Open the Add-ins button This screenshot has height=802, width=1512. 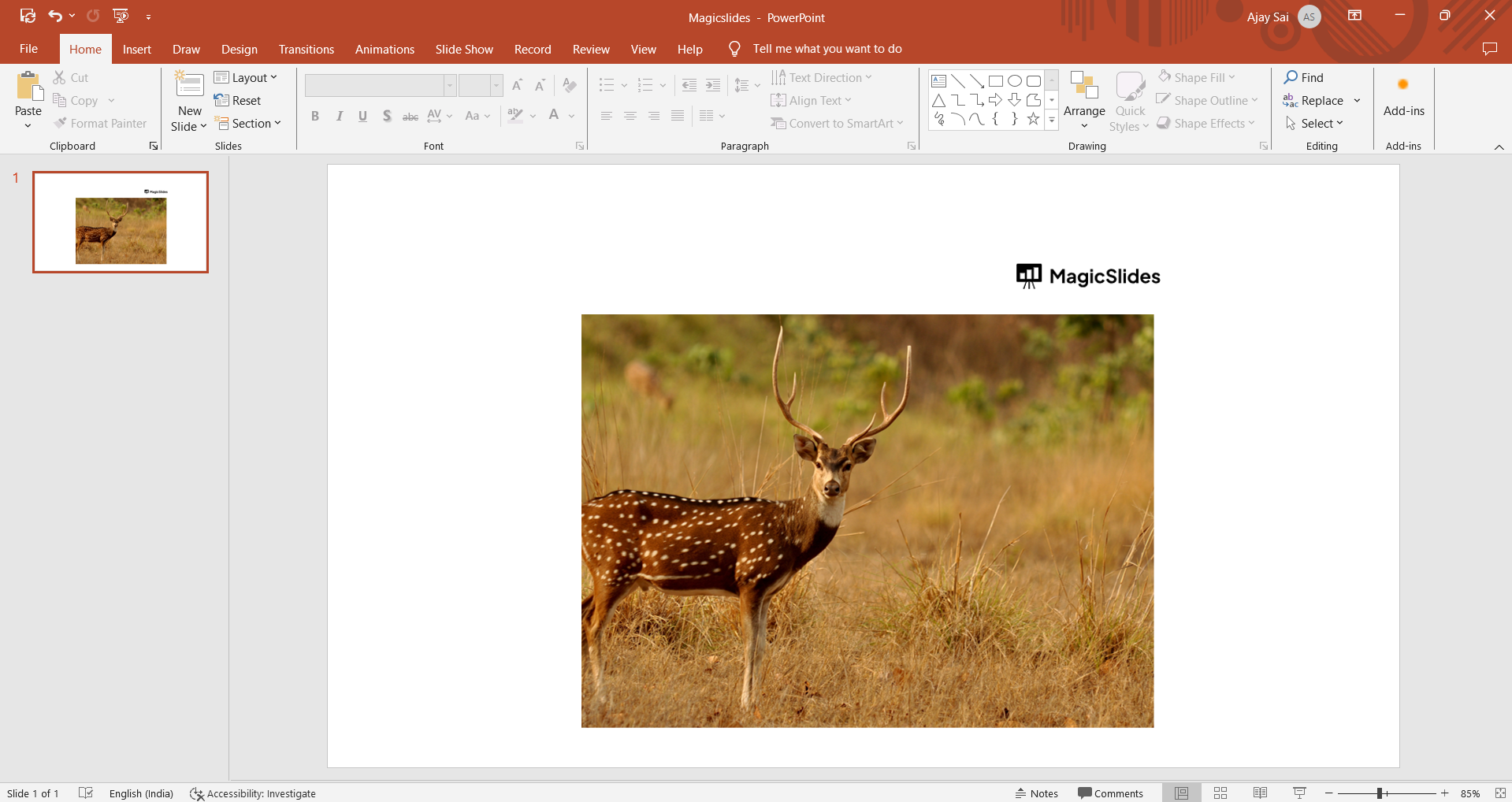pyautogui.click(x=1403, y=100)
